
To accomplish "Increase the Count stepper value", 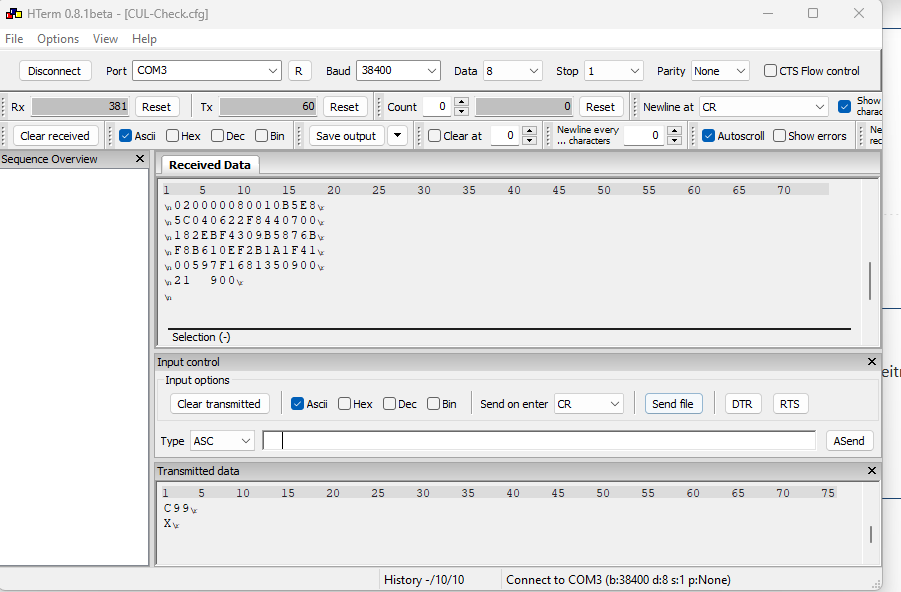I will tap(461, 102).
